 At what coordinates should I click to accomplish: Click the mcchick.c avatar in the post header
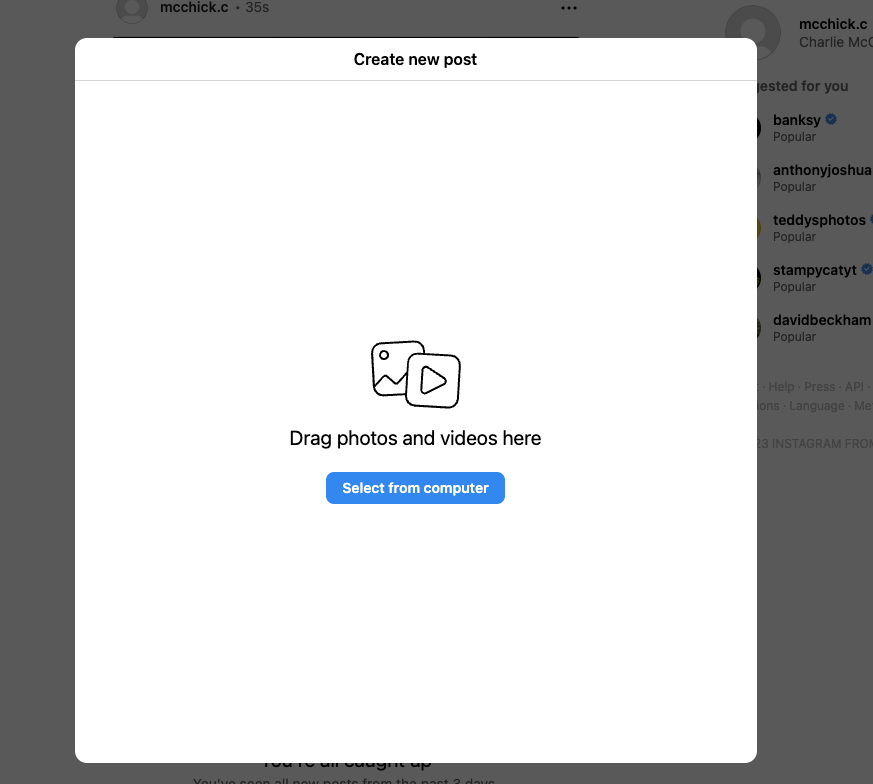click(x=132, y=9)
